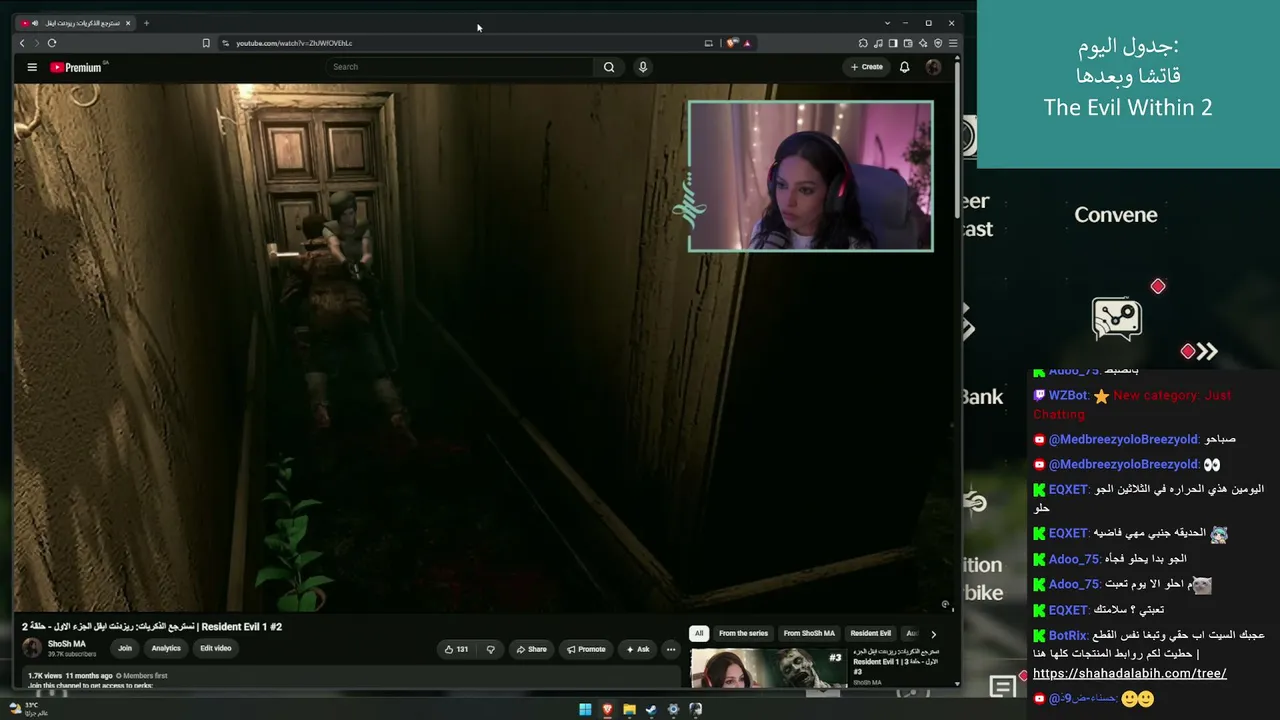Open File Explorer from the taskbar

coord(629,710)
